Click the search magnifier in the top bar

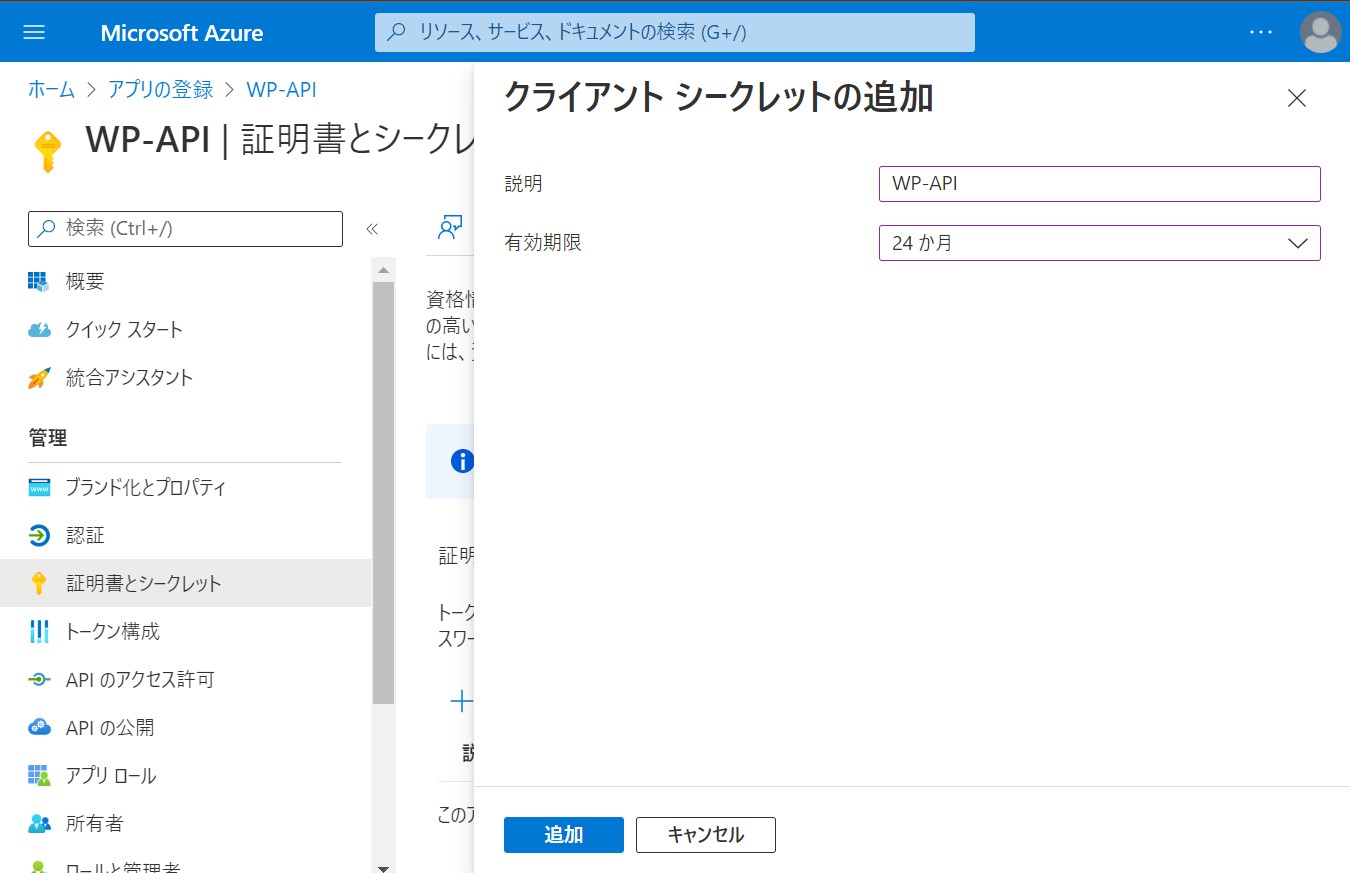(397, 32)
